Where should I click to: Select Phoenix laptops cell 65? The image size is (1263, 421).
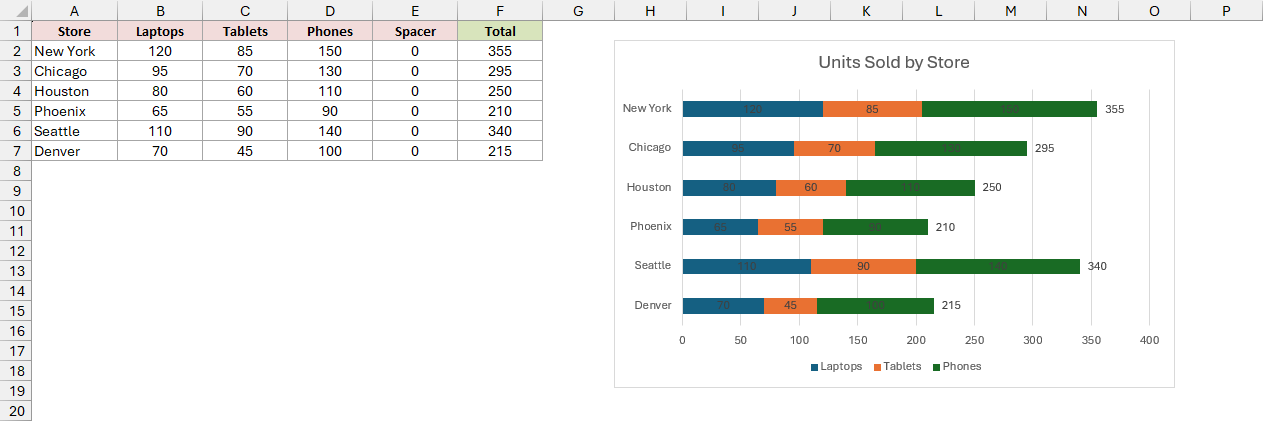click(160, 111)
